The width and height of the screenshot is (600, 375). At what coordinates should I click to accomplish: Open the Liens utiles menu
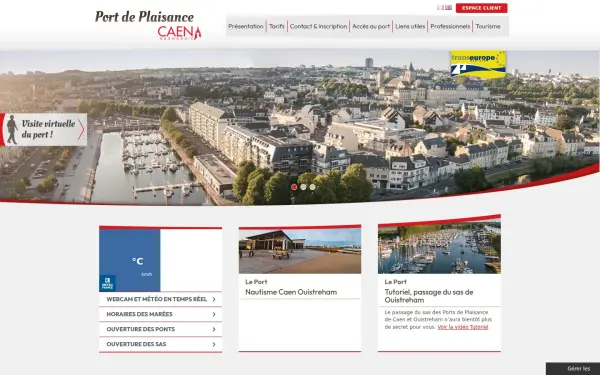click(x=410, y=26)
